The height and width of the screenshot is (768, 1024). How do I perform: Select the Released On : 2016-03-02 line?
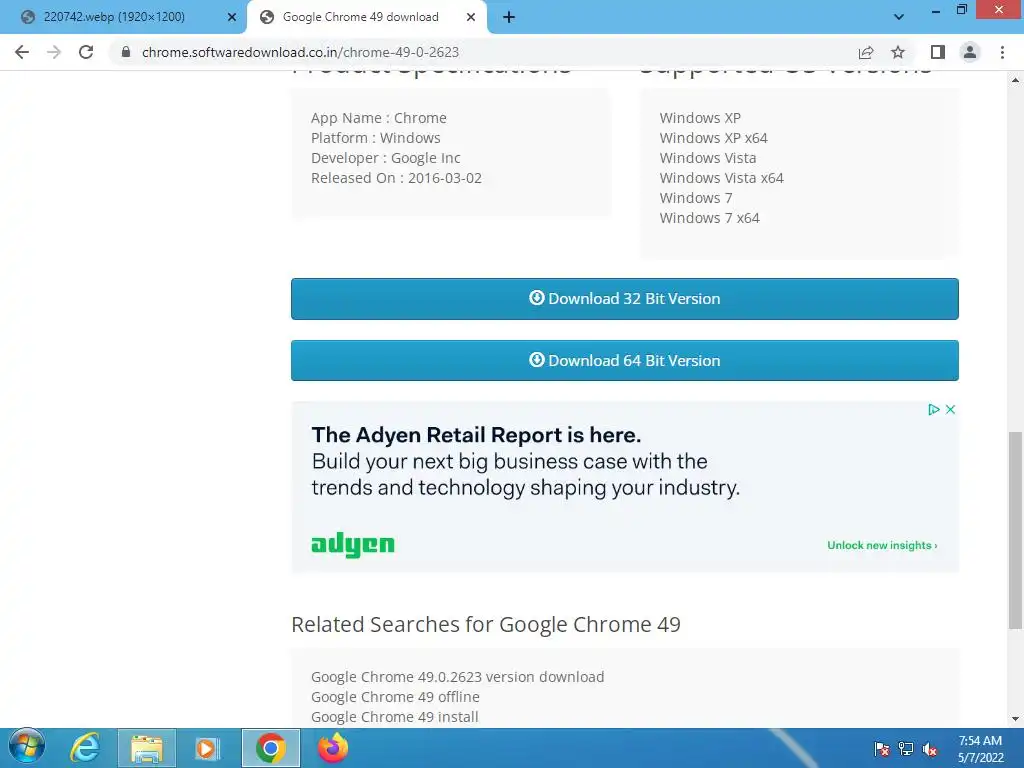tap(396, 178)
